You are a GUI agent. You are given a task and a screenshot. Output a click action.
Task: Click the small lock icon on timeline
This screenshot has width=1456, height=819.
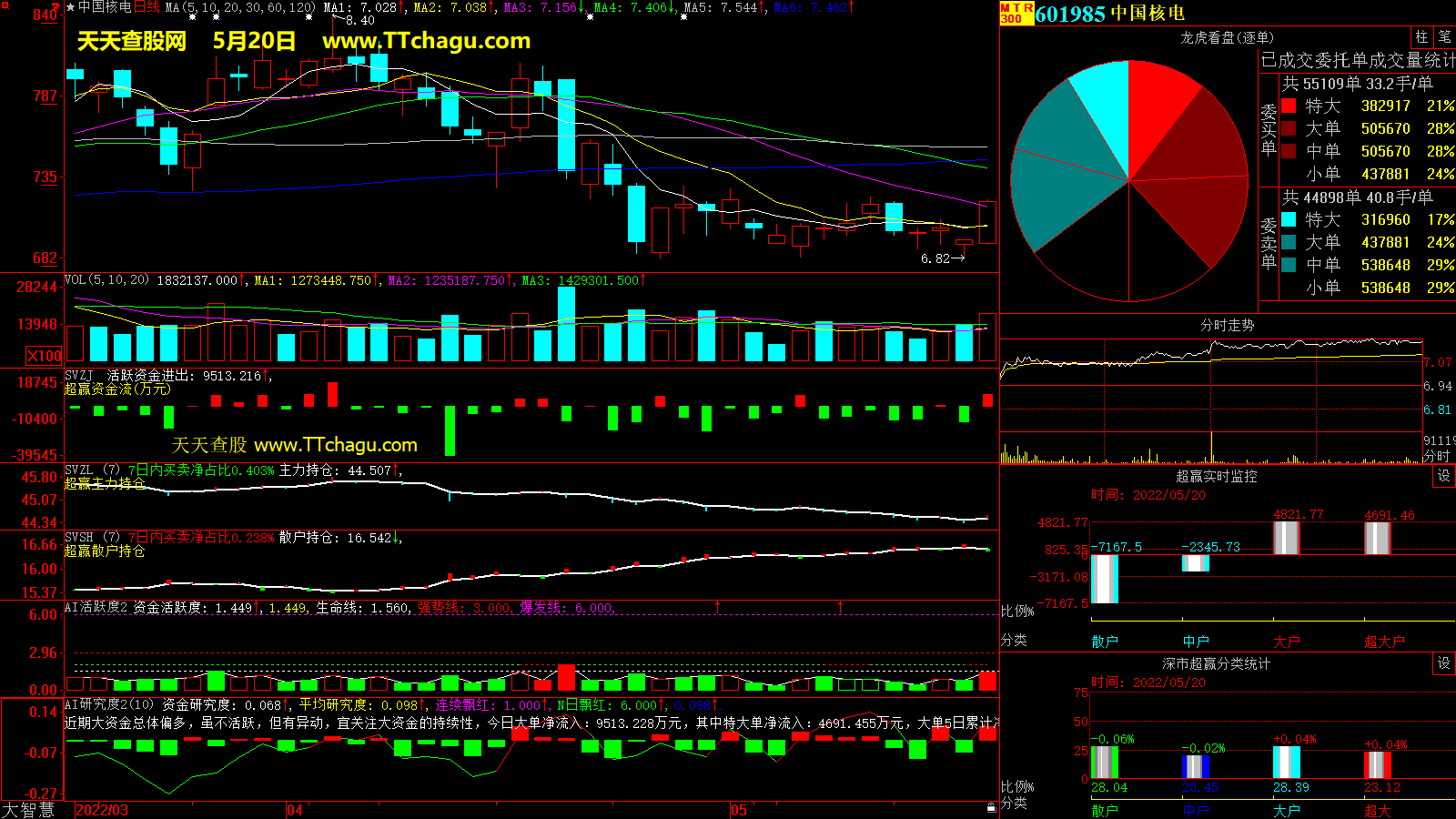point(991,807)
